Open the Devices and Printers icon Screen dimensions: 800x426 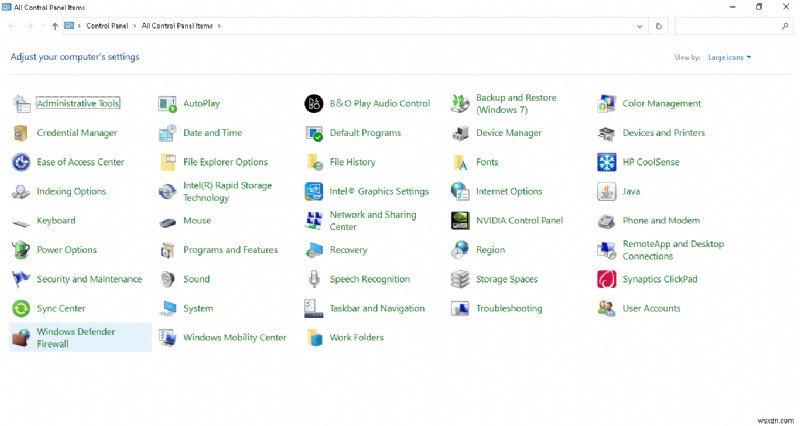tap(607, 133)
